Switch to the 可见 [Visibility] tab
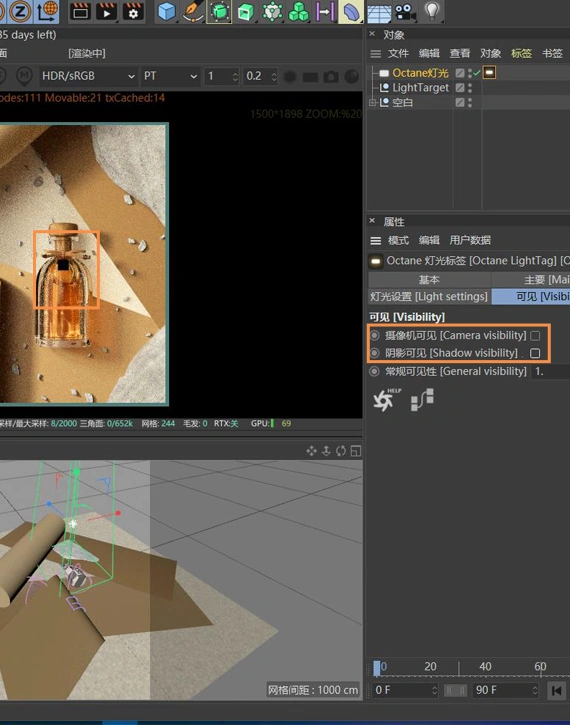 tap(531, 296)
